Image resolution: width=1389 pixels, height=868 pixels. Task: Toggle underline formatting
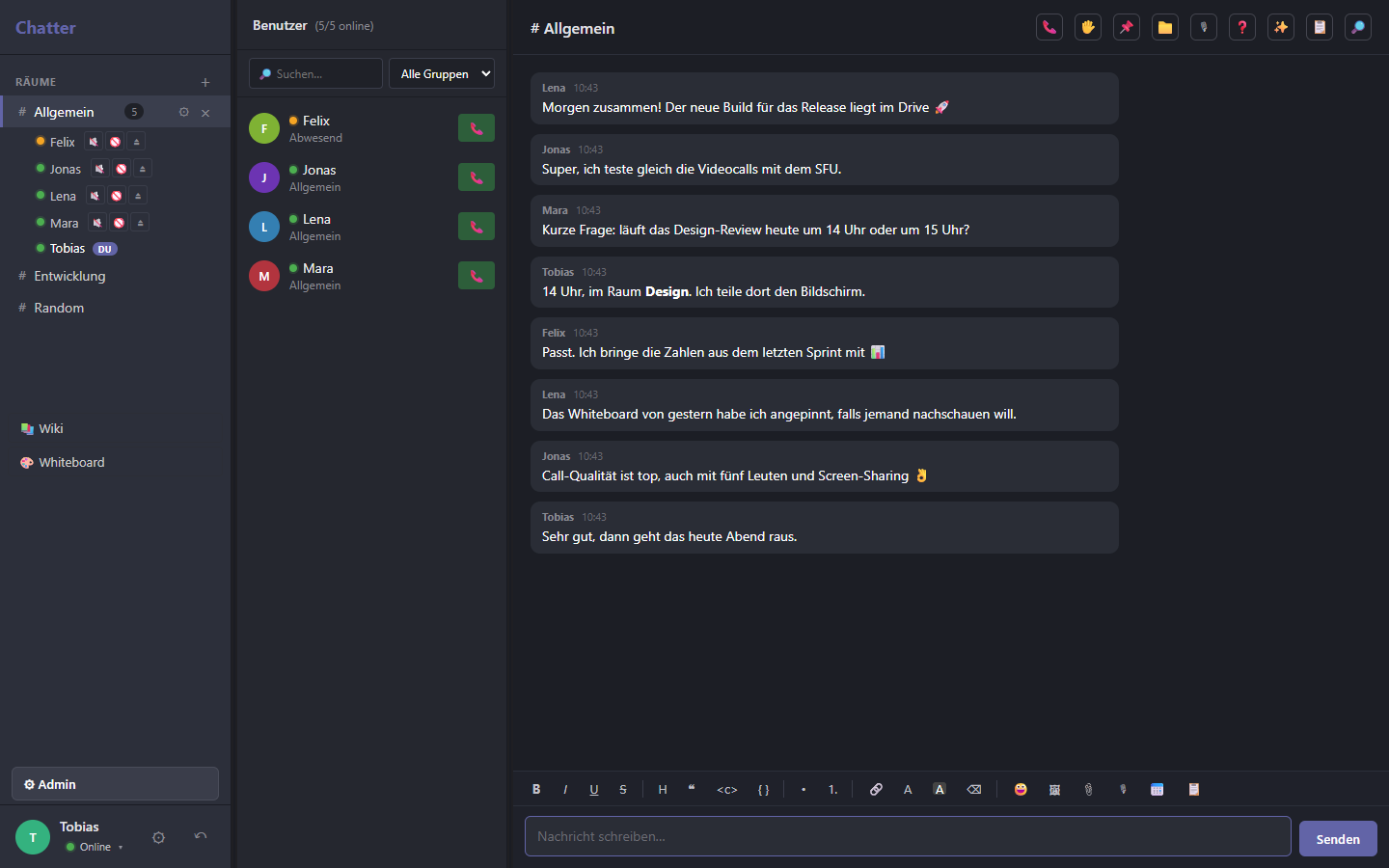[594, 789]
